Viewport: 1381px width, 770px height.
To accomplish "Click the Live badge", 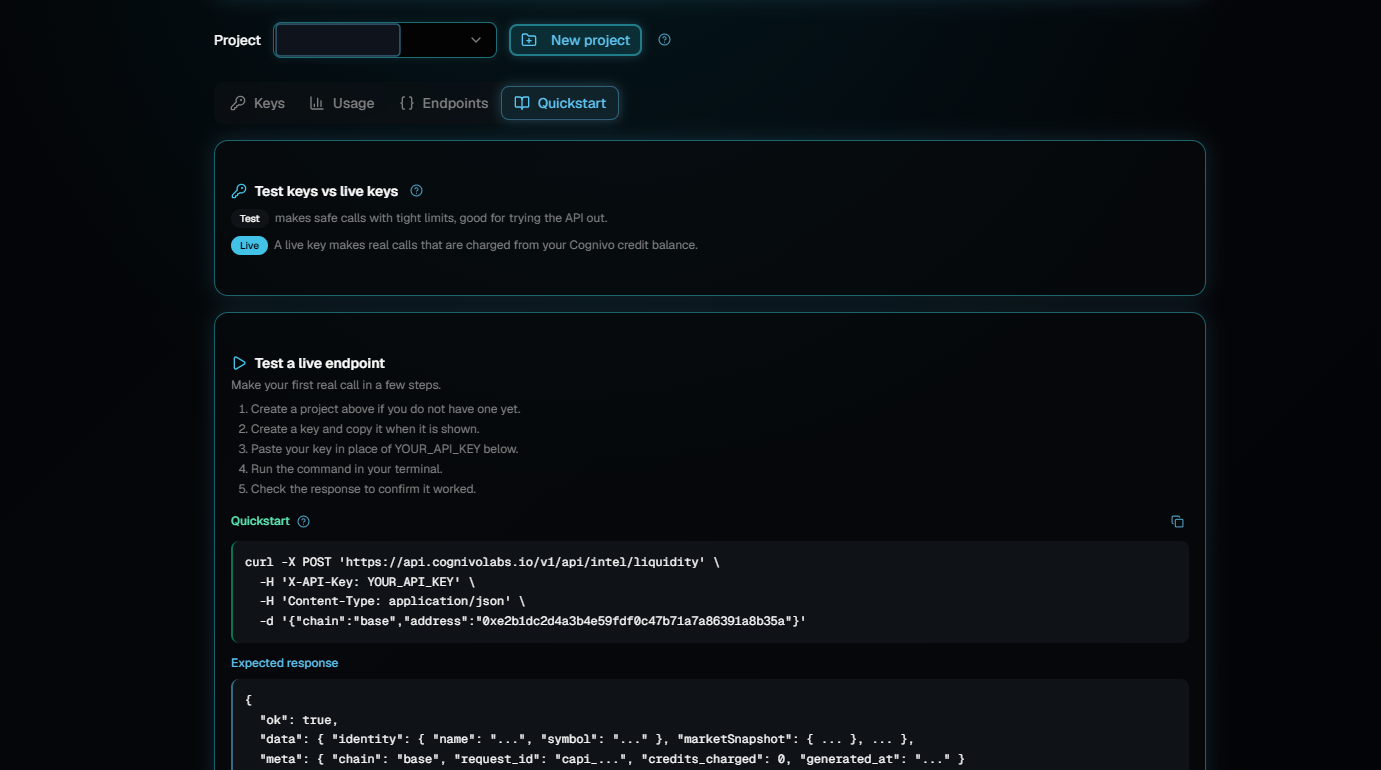I will [x=249, y=246].
